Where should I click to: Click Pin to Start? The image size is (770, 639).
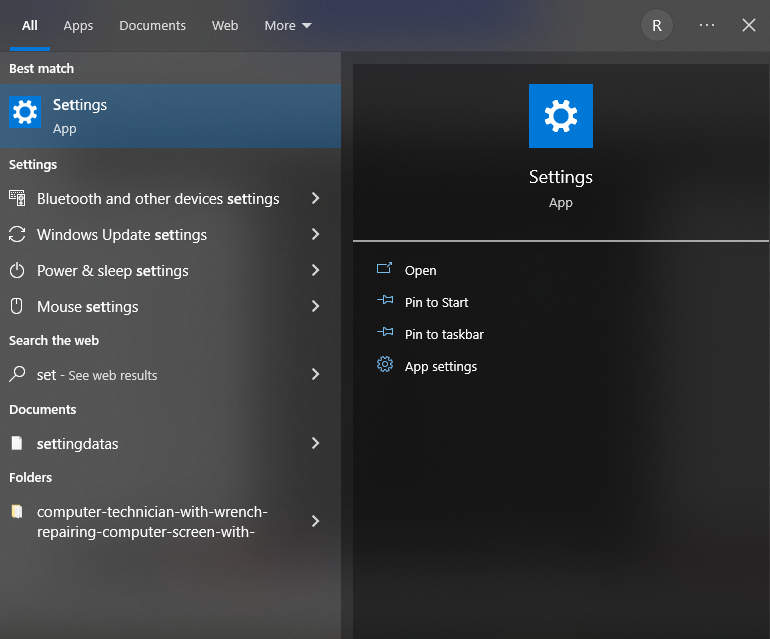436,302
